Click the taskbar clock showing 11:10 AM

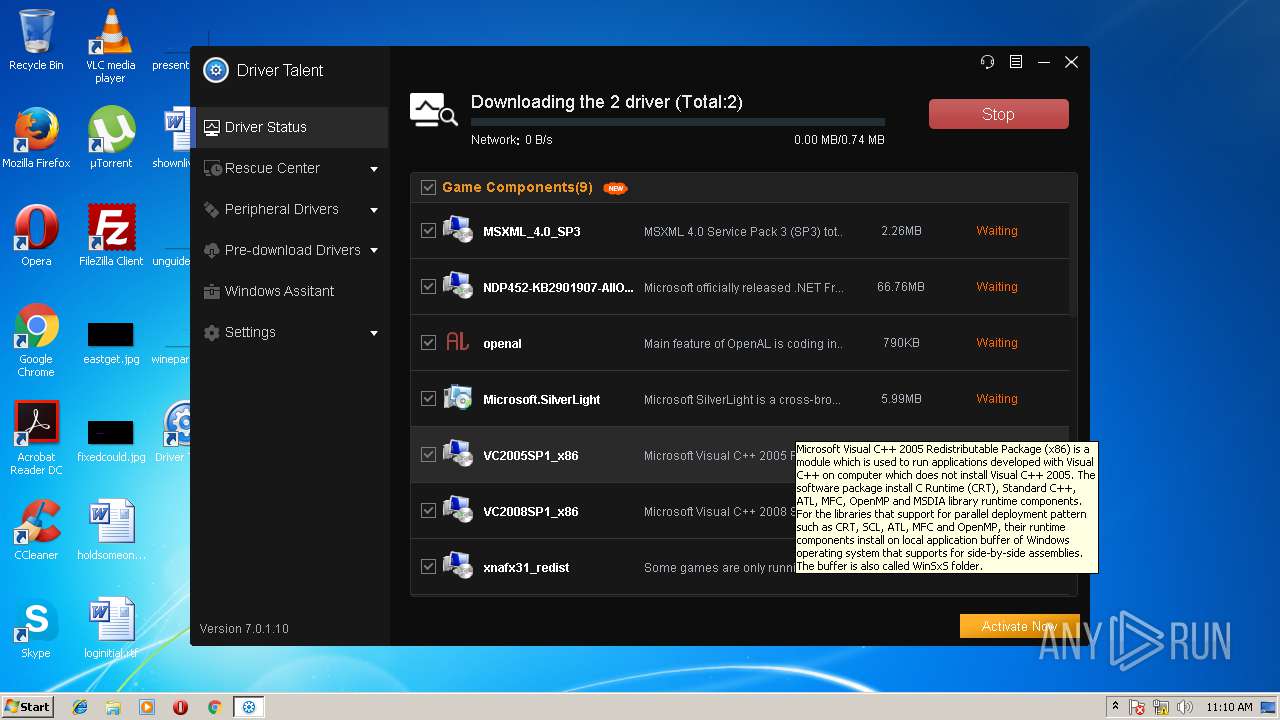pos(1229,707)
